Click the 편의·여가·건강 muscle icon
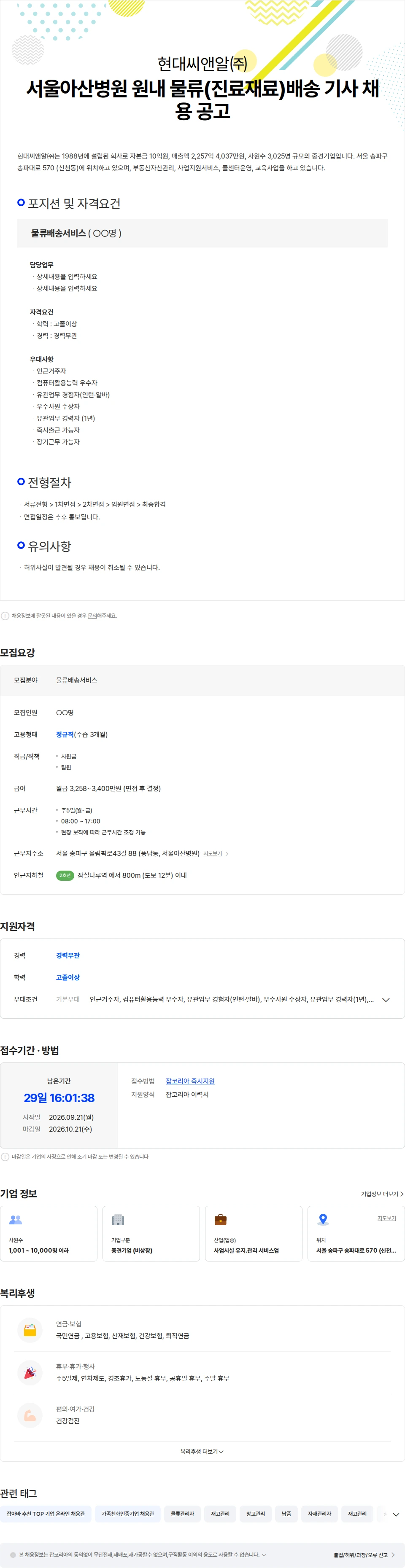Screen dimensions: 405x1568 [30, 1415]
